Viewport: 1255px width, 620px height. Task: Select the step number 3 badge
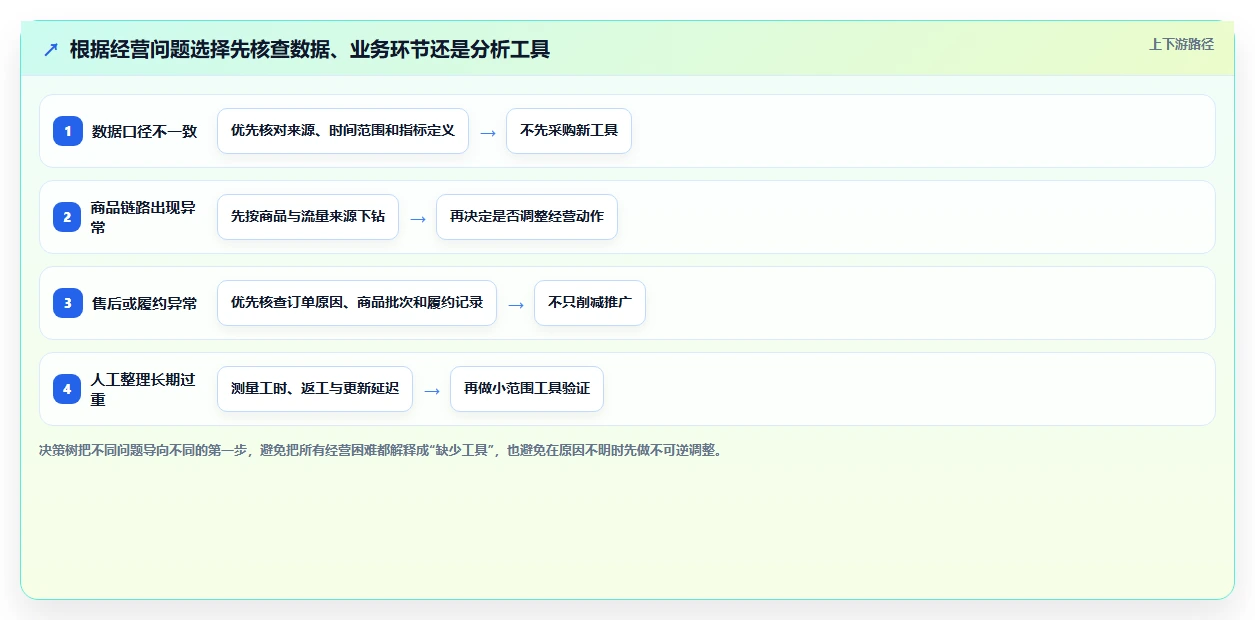(68, 303)
